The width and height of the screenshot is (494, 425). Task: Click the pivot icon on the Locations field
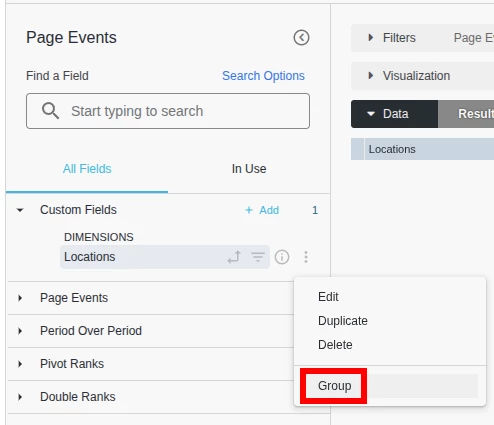[x=234, y=257]
